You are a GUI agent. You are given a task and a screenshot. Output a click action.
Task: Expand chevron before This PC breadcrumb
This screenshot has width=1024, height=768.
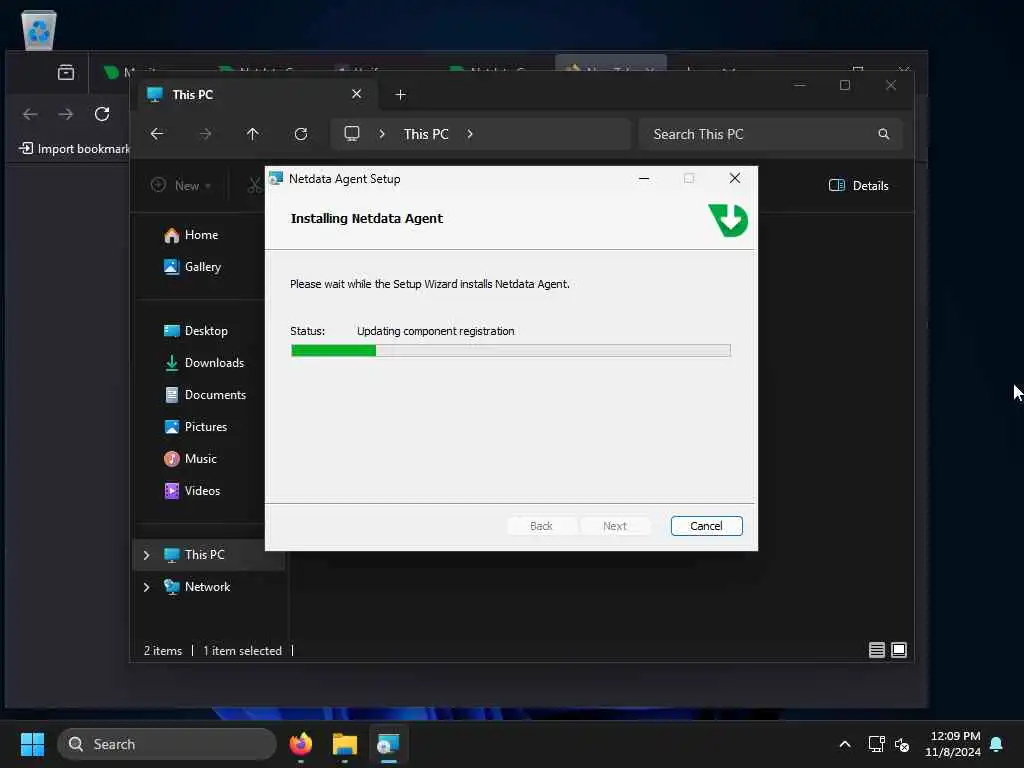[382, 134]
